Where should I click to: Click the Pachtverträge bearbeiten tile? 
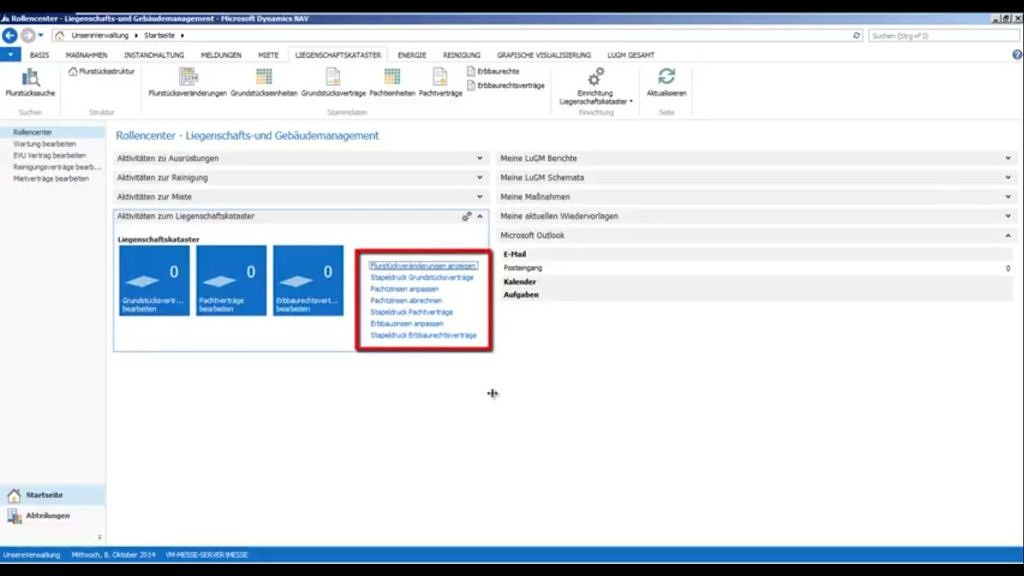pos(231,280)
